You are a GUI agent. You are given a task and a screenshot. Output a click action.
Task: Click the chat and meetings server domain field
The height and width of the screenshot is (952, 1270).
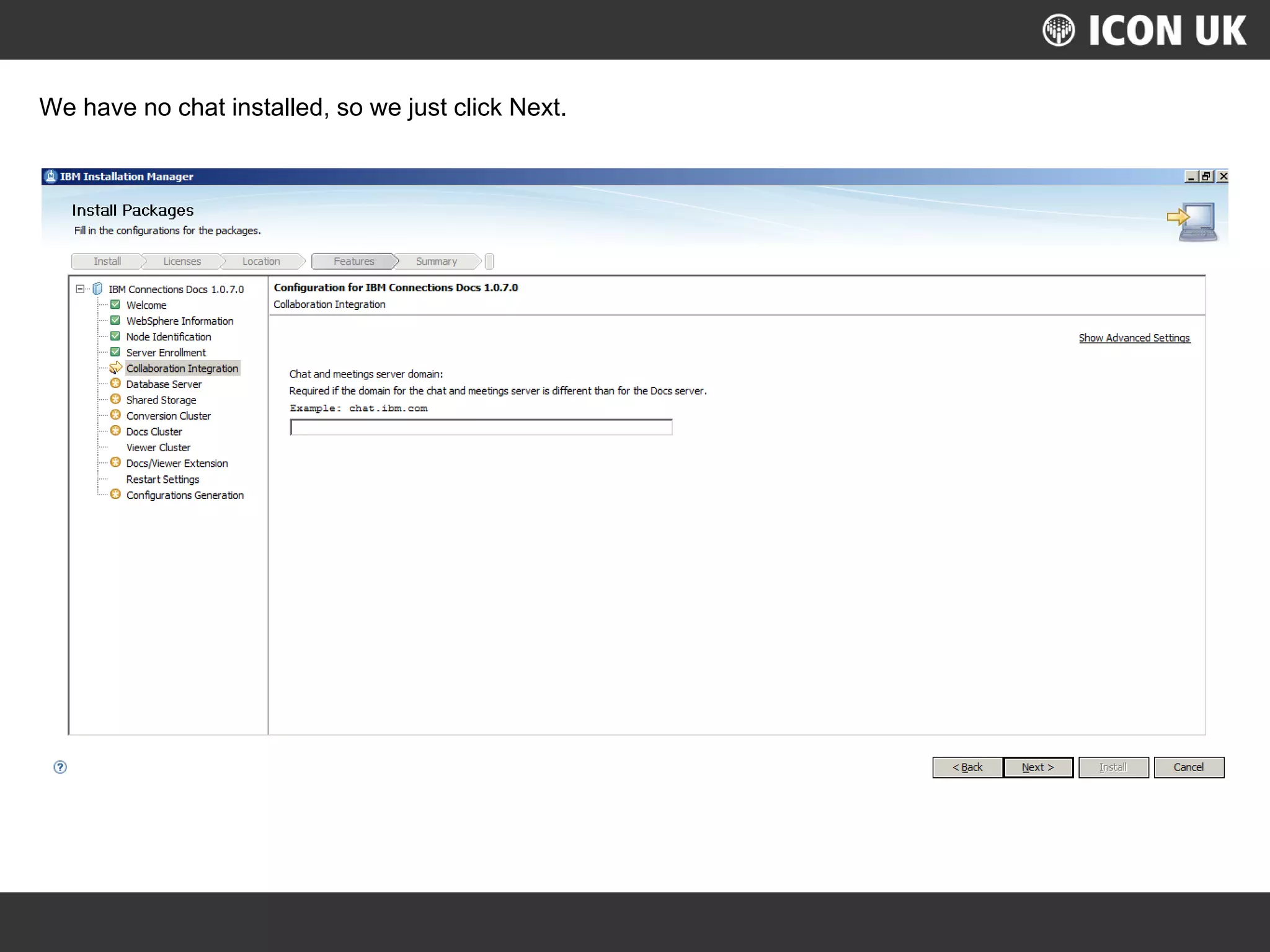481,427
